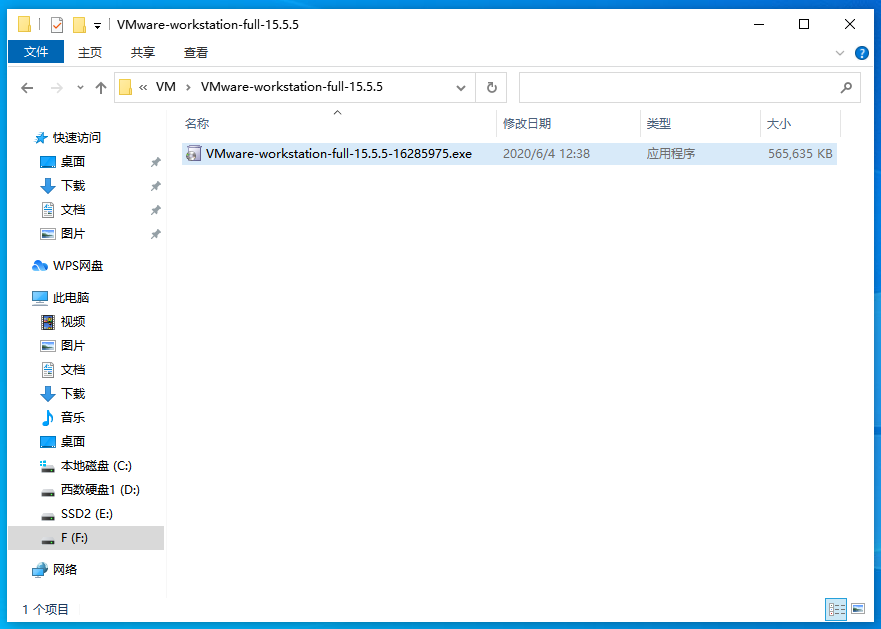881x629 pixels.
Task: Sort by 大小 column header
Action: [800, 124]
